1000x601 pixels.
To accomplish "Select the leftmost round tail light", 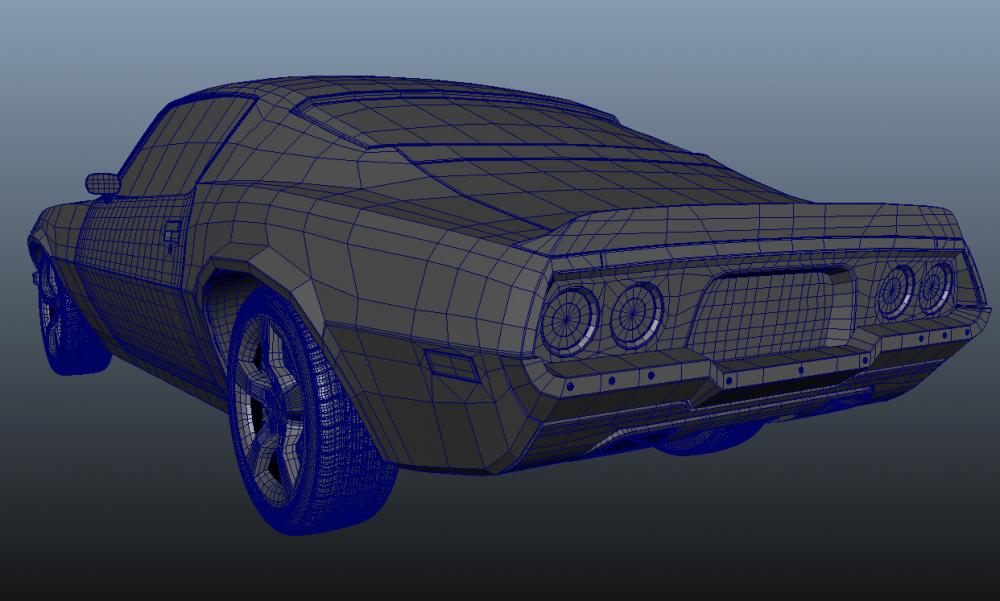I will click(569, 320).
